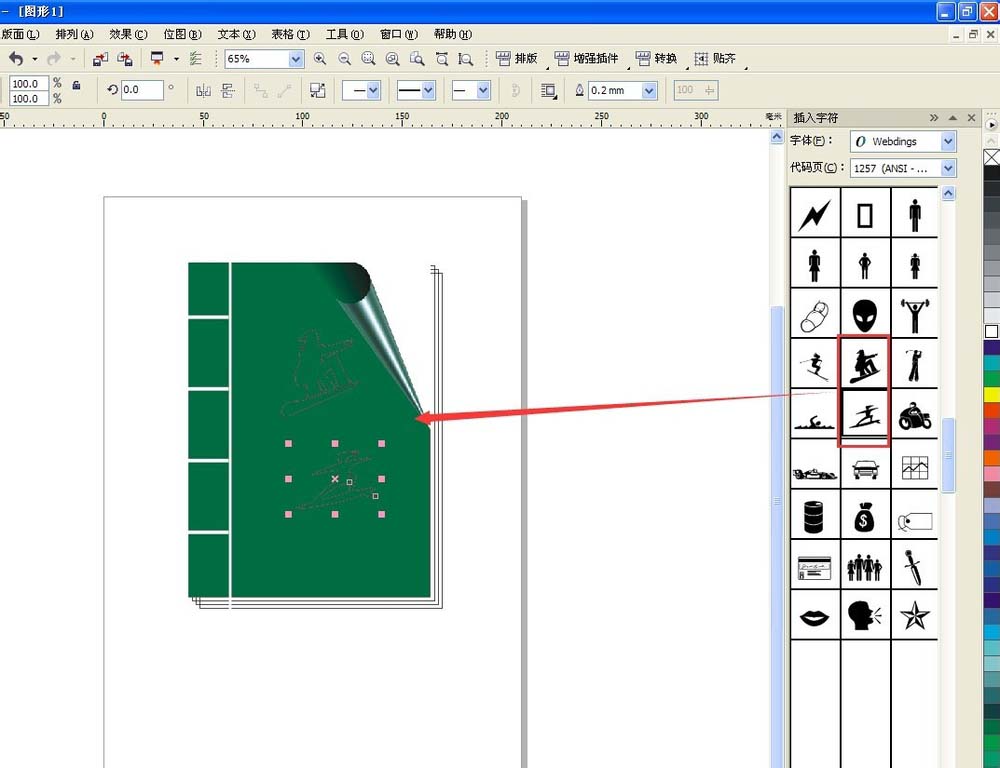
Task: Toggle the lock ratio padlock
Action: [x=76, y=85]
